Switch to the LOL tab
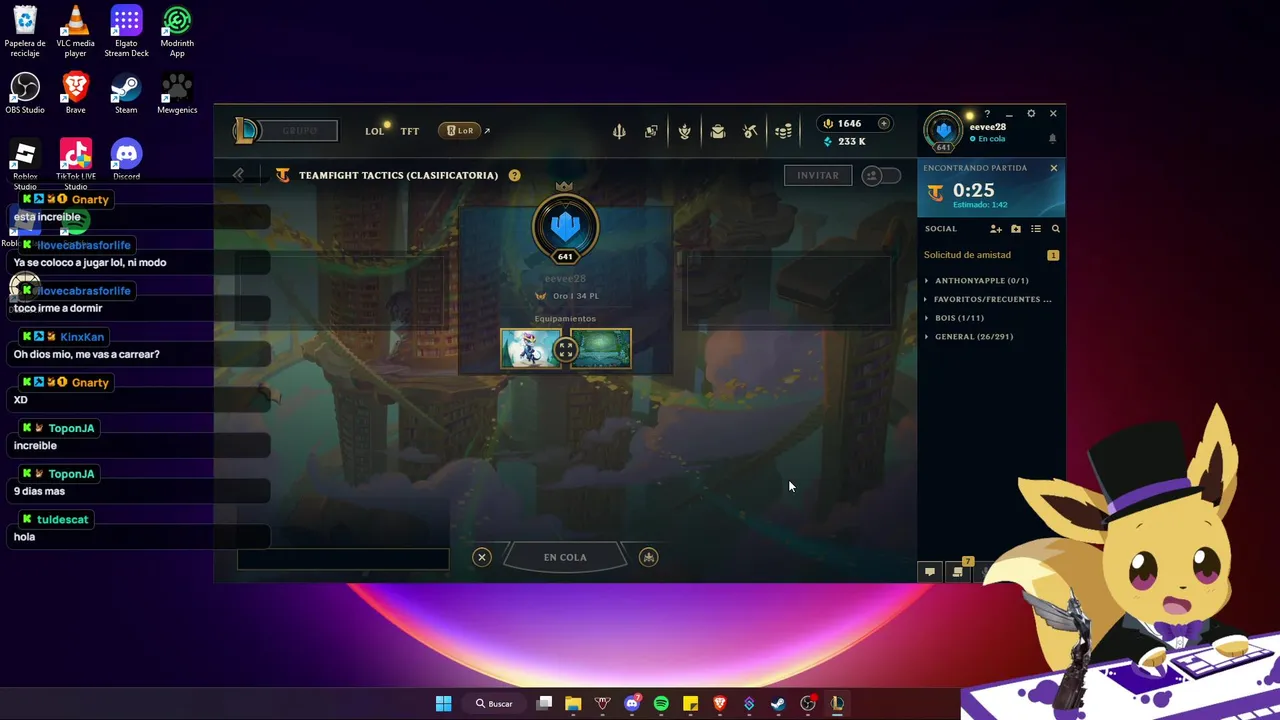The height and width of the screenshot is (720, 1280). point(375,131)
